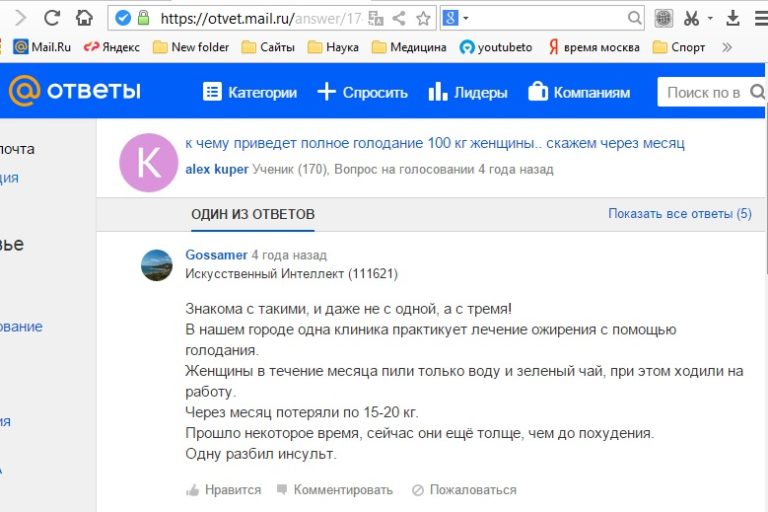Image resolution: width=768 pixels, height=512 pixels.
Task: Open the Сайты bookmark folder
Action: coord(268,47)
